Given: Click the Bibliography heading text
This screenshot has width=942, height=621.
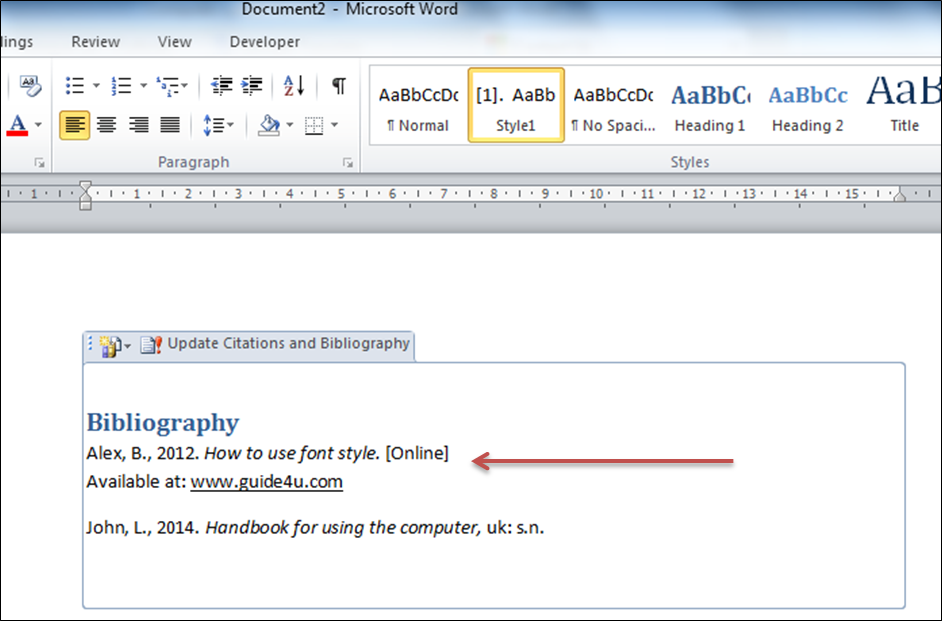Looking at the screenshot, I should (163, 423).
